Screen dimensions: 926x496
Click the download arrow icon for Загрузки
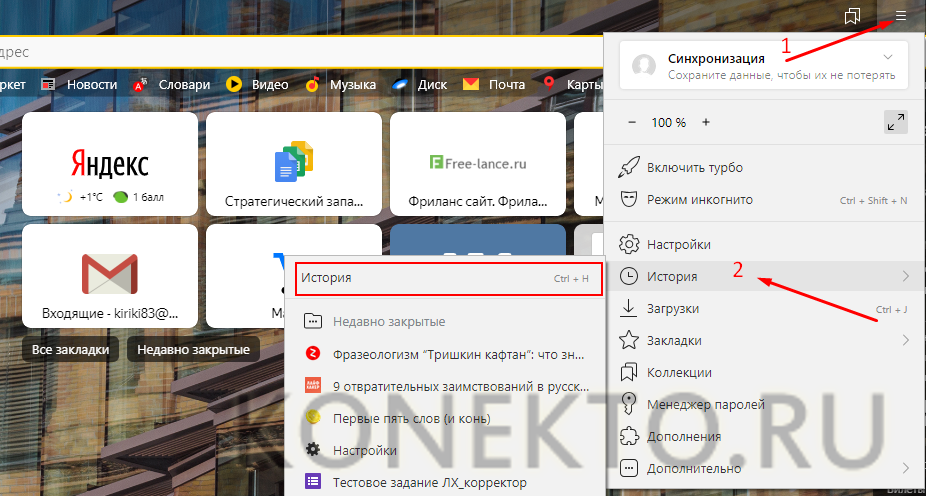pos(630,308)
